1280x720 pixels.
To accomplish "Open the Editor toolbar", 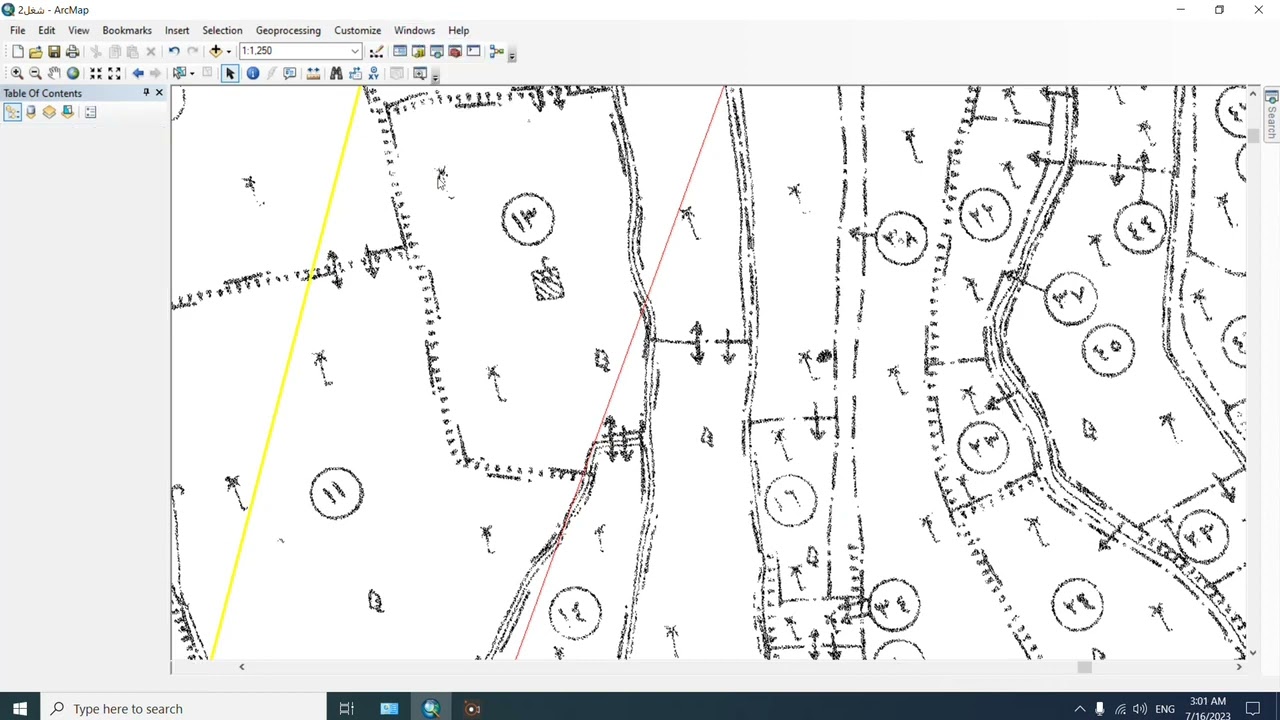I will pyautogui.click(x=376, y=51).
